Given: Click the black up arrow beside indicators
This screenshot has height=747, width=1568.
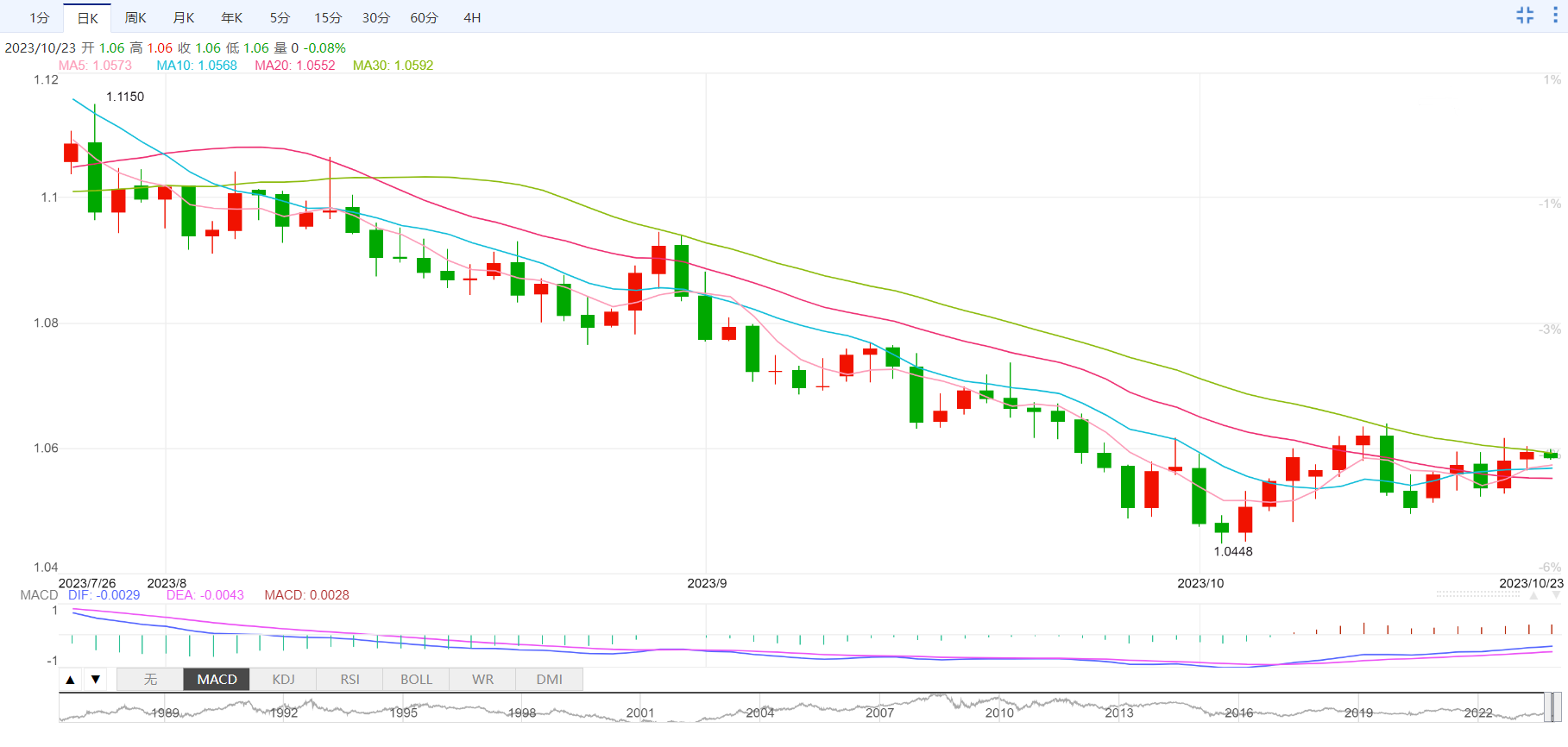Looking at the screenshot, I should coord(71,680).
